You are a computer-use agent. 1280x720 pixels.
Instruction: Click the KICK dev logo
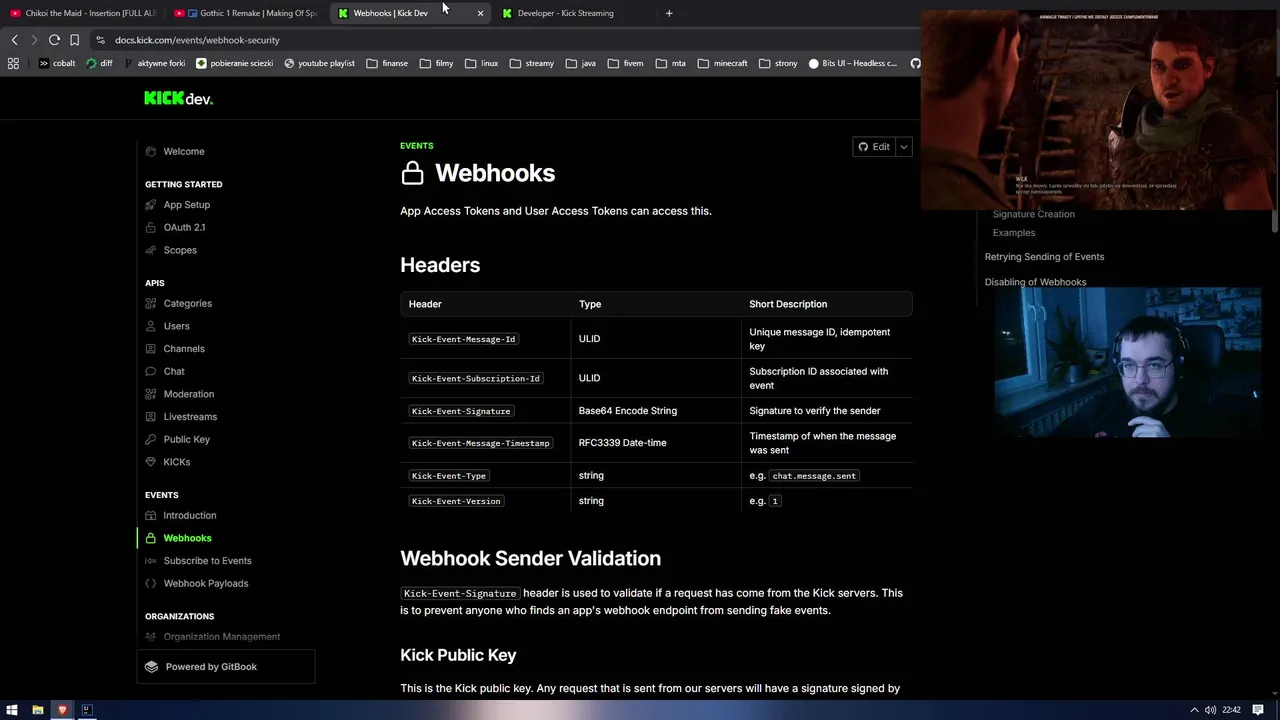pos(178,98)
